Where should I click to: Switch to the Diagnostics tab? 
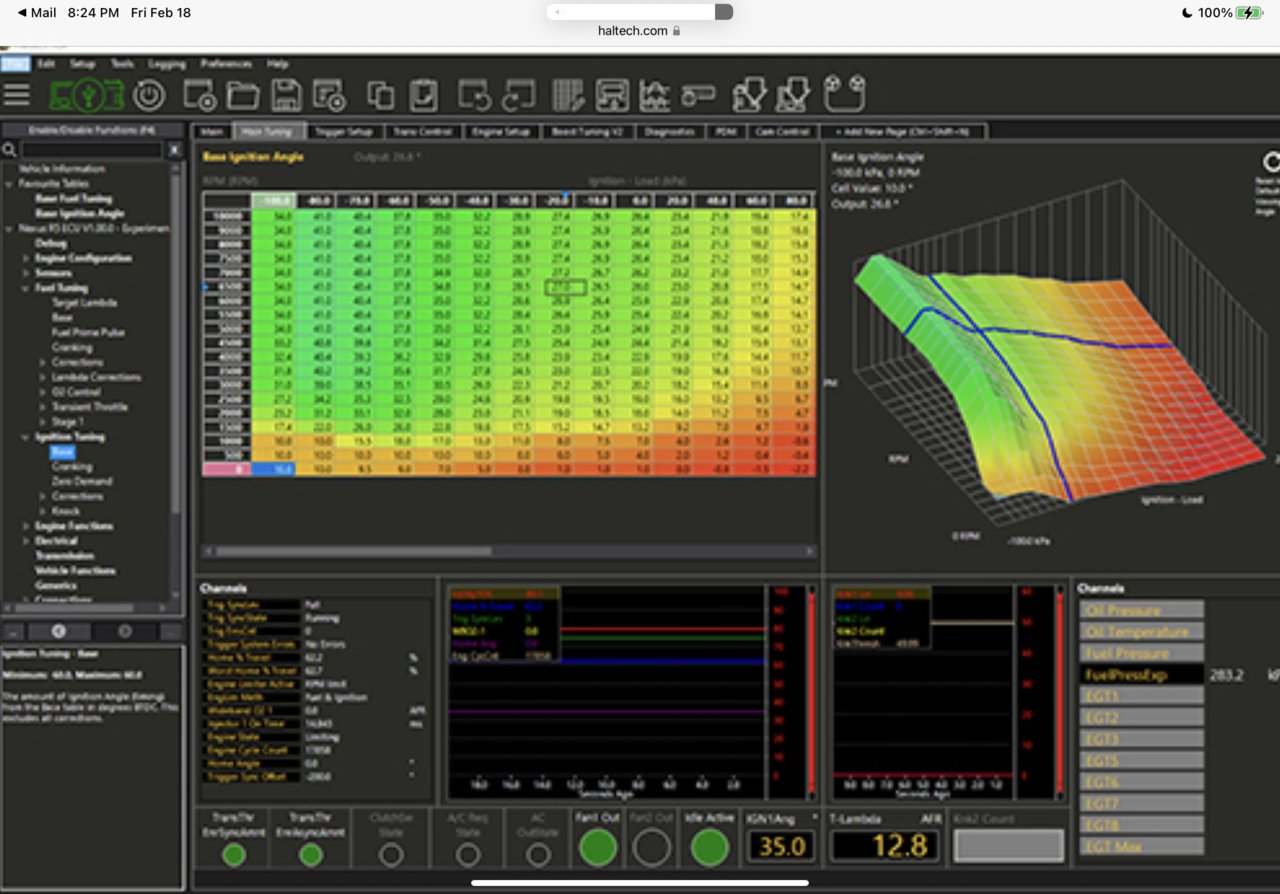pos(669,131)
